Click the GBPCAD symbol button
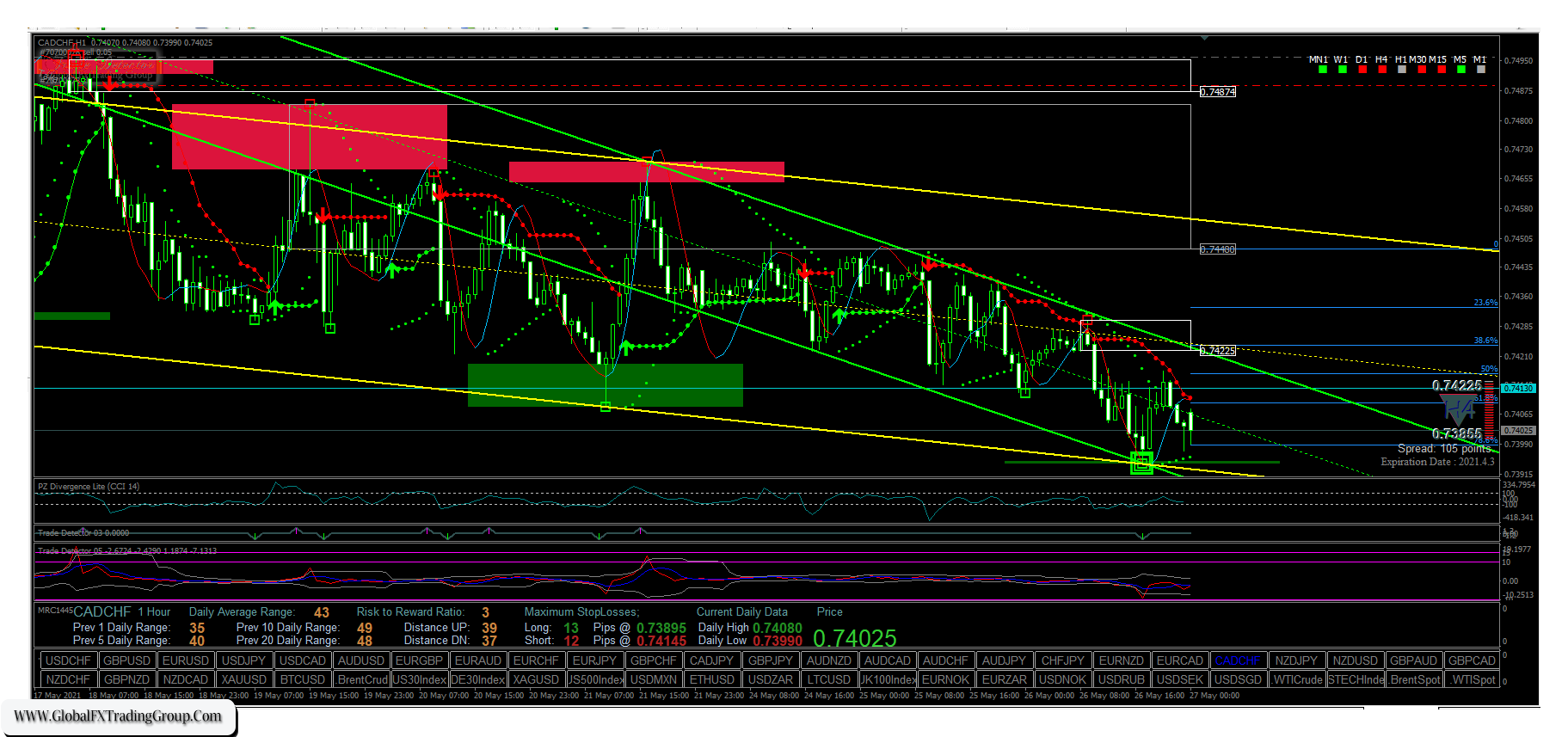The height and width of the screenshot is (737, 1568). coord(1472,660)
